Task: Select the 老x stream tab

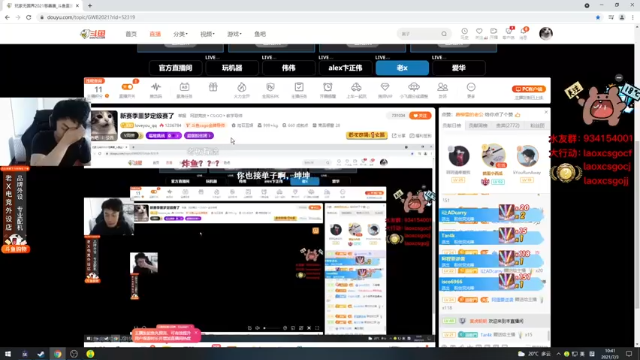Action: tap(402, 68)
